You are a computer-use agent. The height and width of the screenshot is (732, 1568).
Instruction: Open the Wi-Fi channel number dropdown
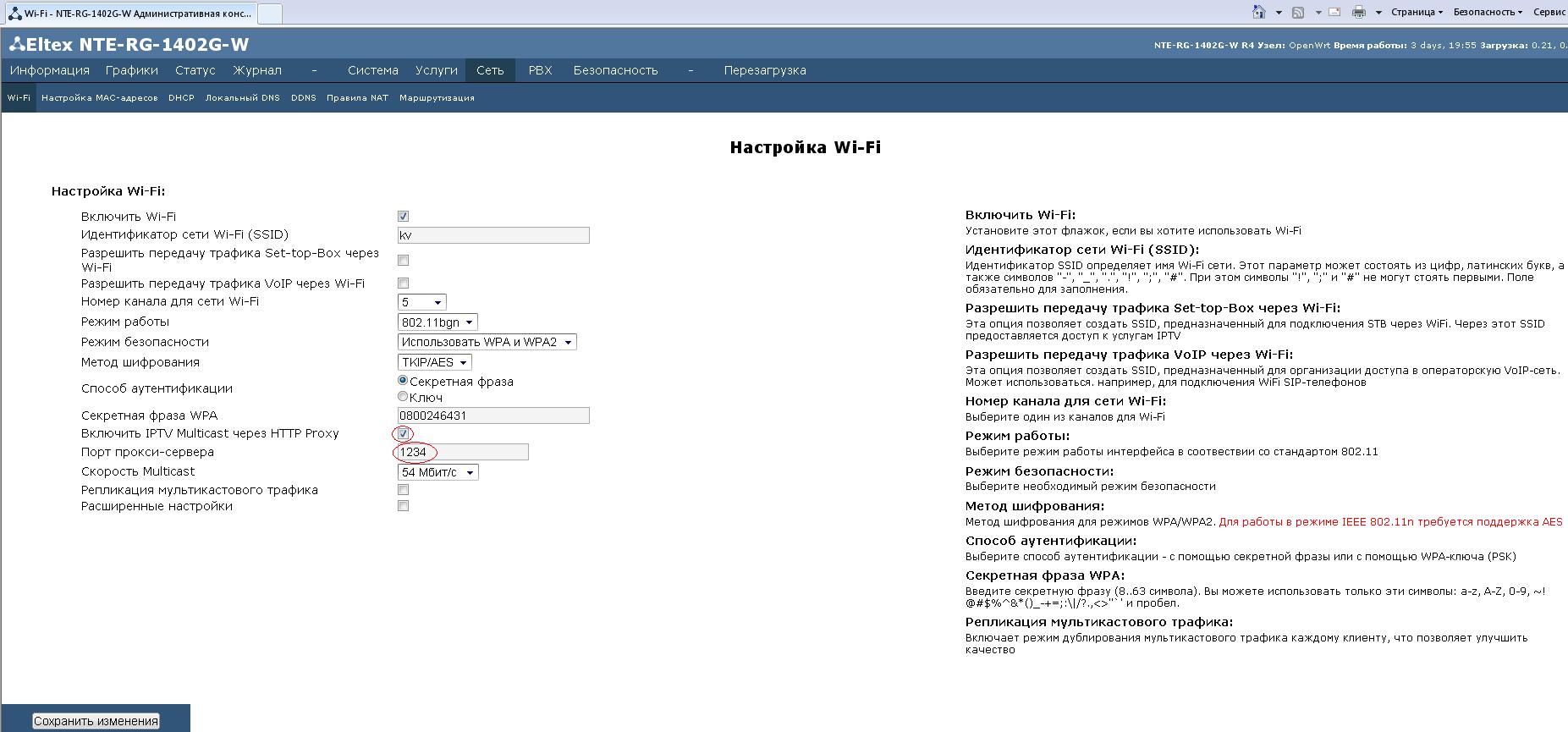pos(421,302)
